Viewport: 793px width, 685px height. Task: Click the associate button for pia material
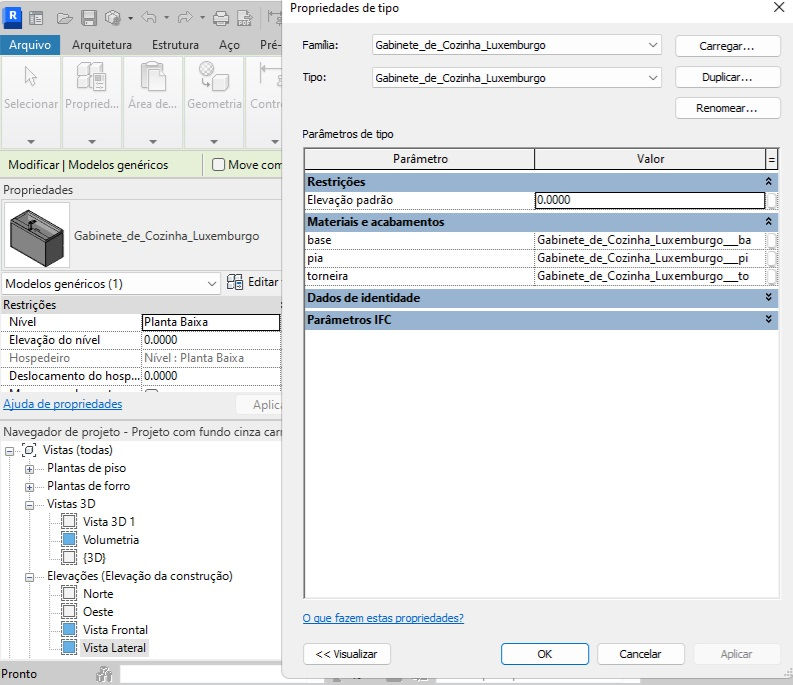pos(771,258)
